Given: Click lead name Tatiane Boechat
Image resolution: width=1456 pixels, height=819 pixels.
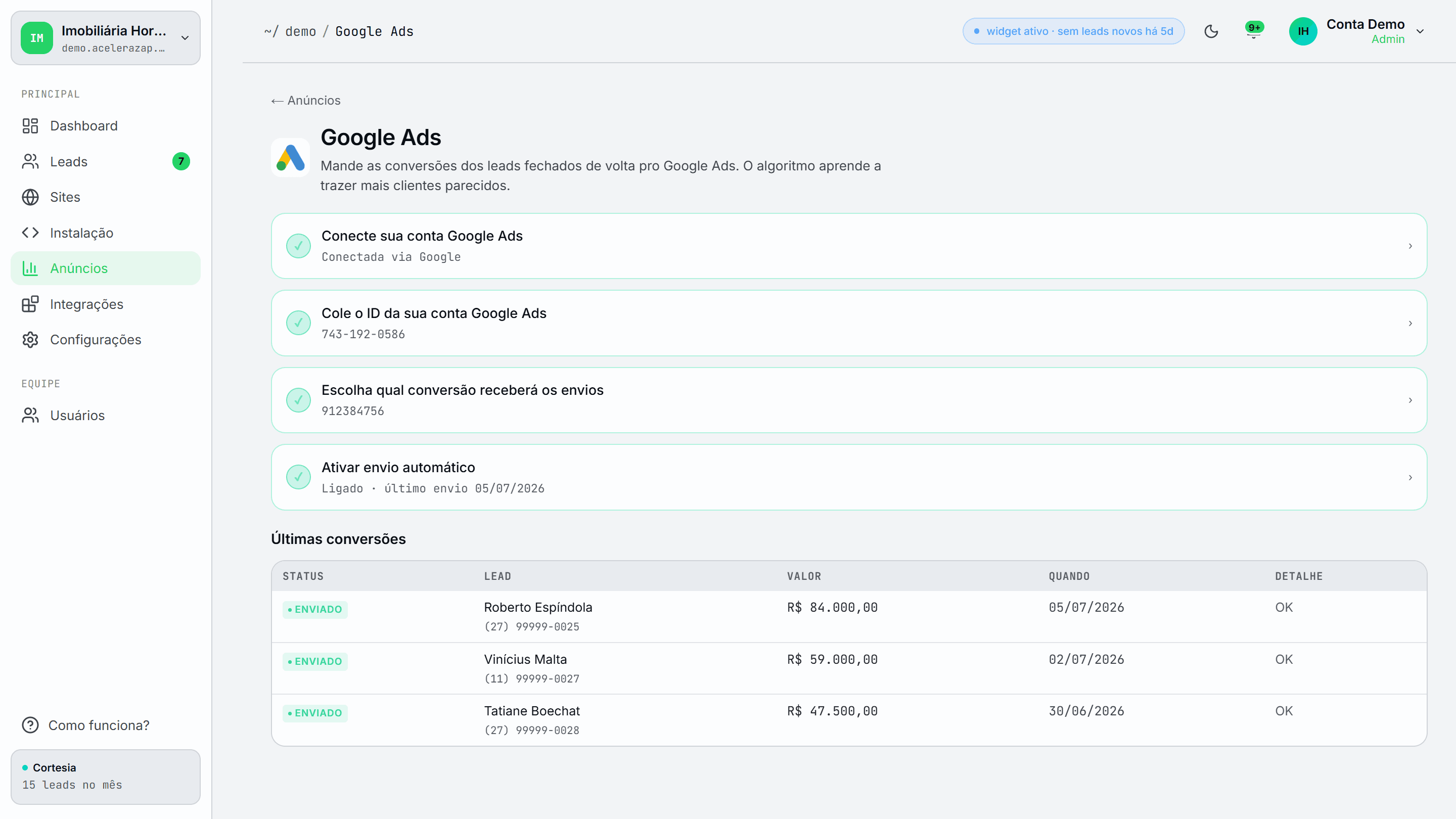Looking at the screenshot, I should pyautogui.click(x=532, y=711).
